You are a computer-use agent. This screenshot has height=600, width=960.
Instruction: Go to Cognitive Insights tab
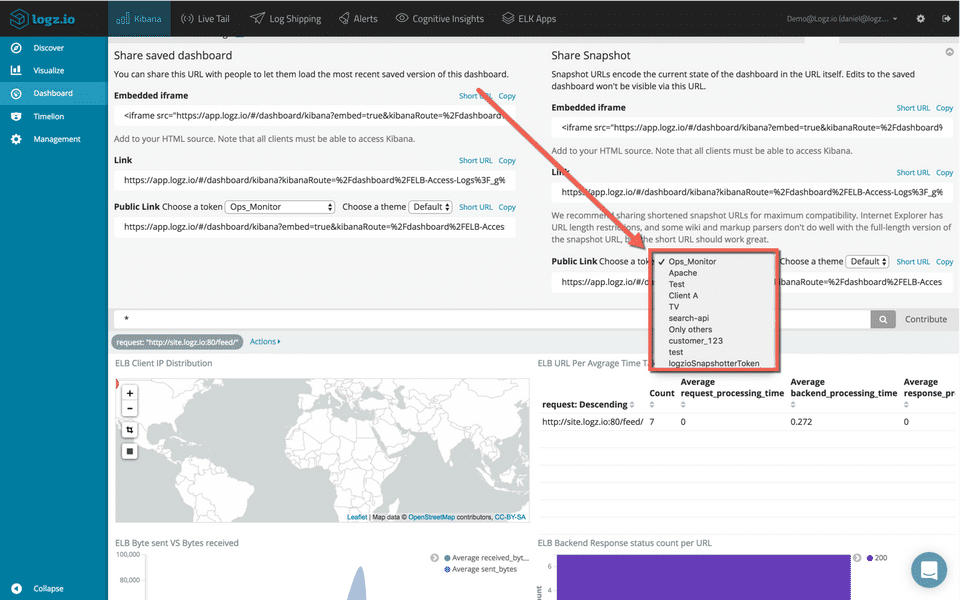(x=440, y=18)
